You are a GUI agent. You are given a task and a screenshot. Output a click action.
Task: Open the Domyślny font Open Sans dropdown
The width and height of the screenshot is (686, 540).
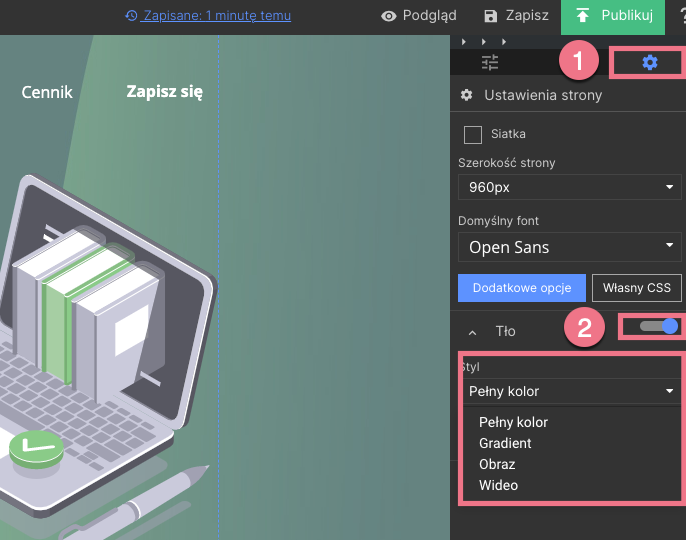pyautogui.click(x=570, y=247)
